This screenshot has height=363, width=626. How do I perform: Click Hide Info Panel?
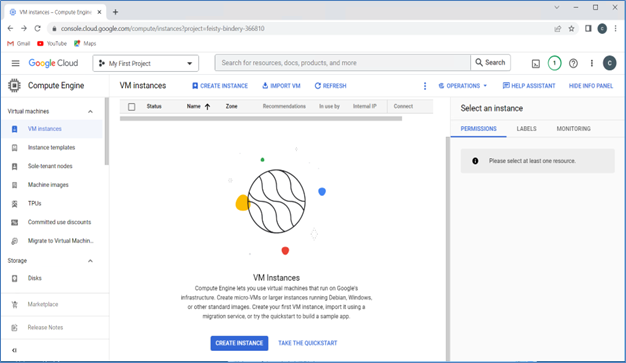(x=590, y=86)
